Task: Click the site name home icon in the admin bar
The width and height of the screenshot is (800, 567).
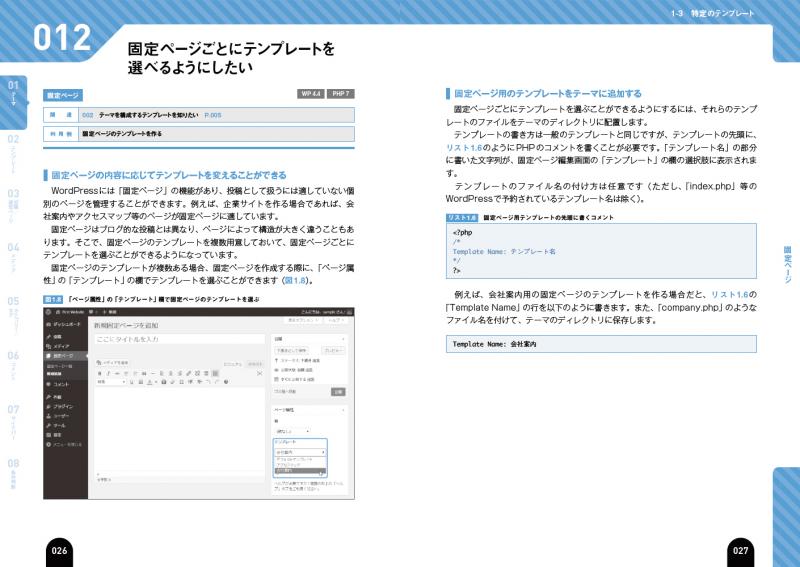Action: point(59,312)
